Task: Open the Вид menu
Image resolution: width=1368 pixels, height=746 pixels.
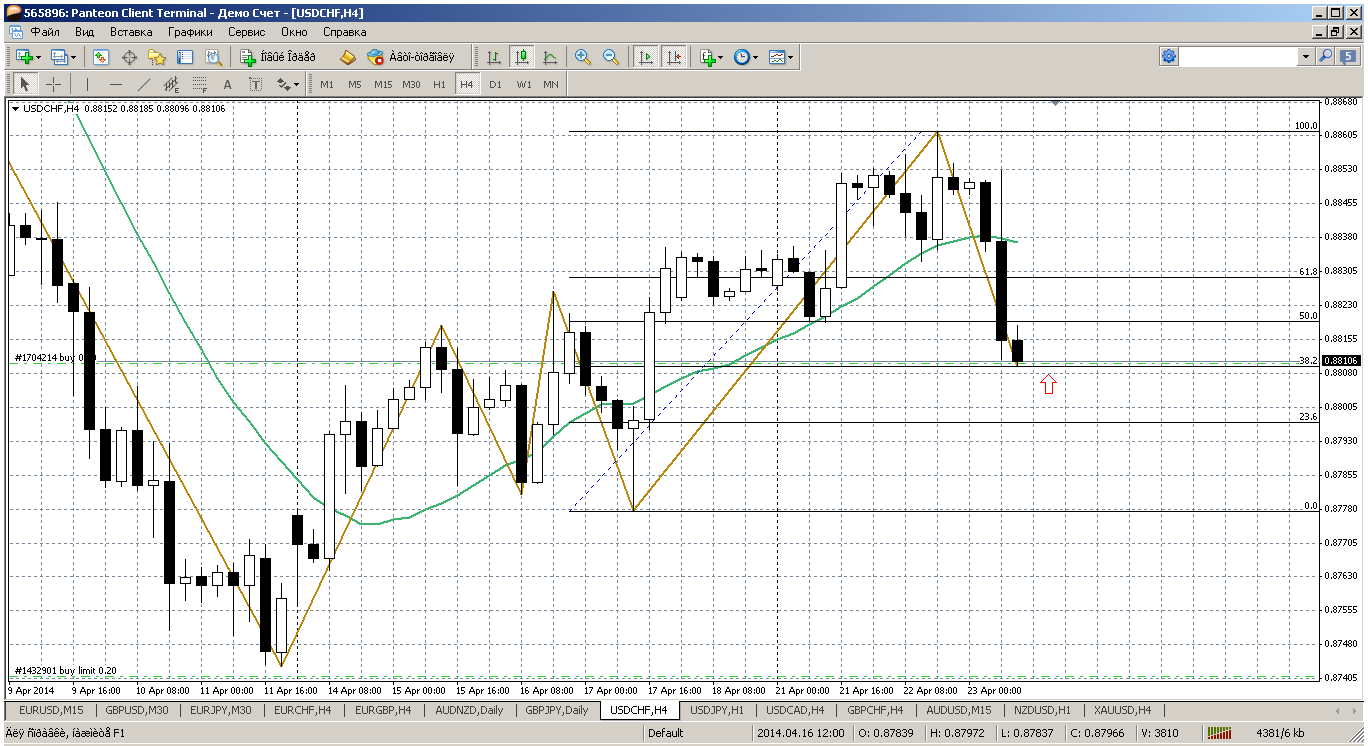Action: pos(85,32)
